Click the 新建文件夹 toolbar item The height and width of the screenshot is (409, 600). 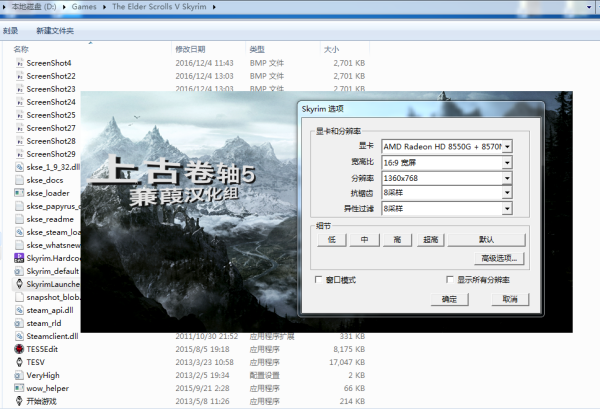pos(54,30)
